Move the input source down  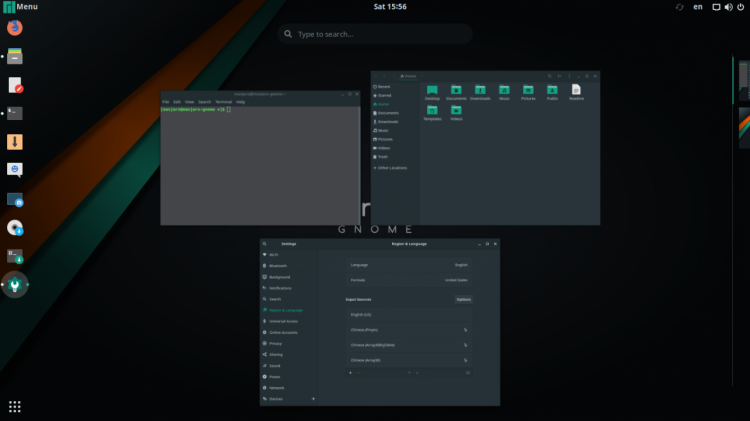tap(417, 373)
